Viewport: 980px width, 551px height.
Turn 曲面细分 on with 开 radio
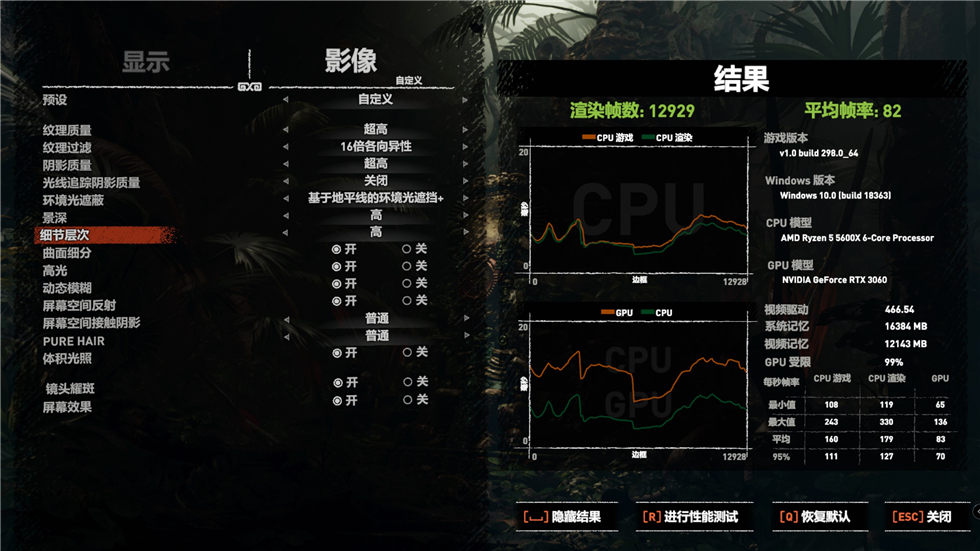pos(336,249)
